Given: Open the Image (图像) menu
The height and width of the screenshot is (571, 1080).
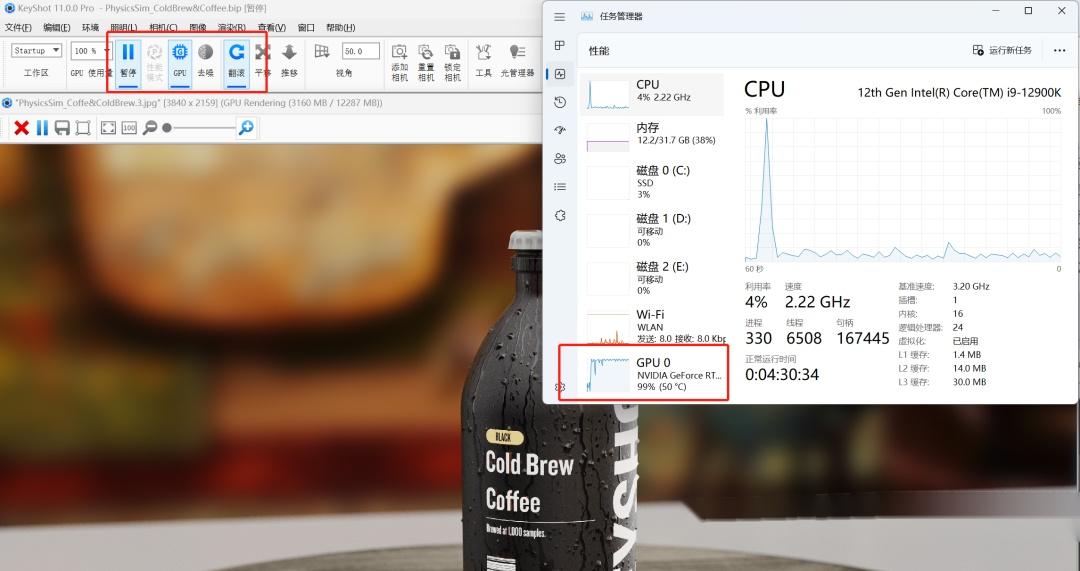Looking at the screenshot, I should point(198,28).
